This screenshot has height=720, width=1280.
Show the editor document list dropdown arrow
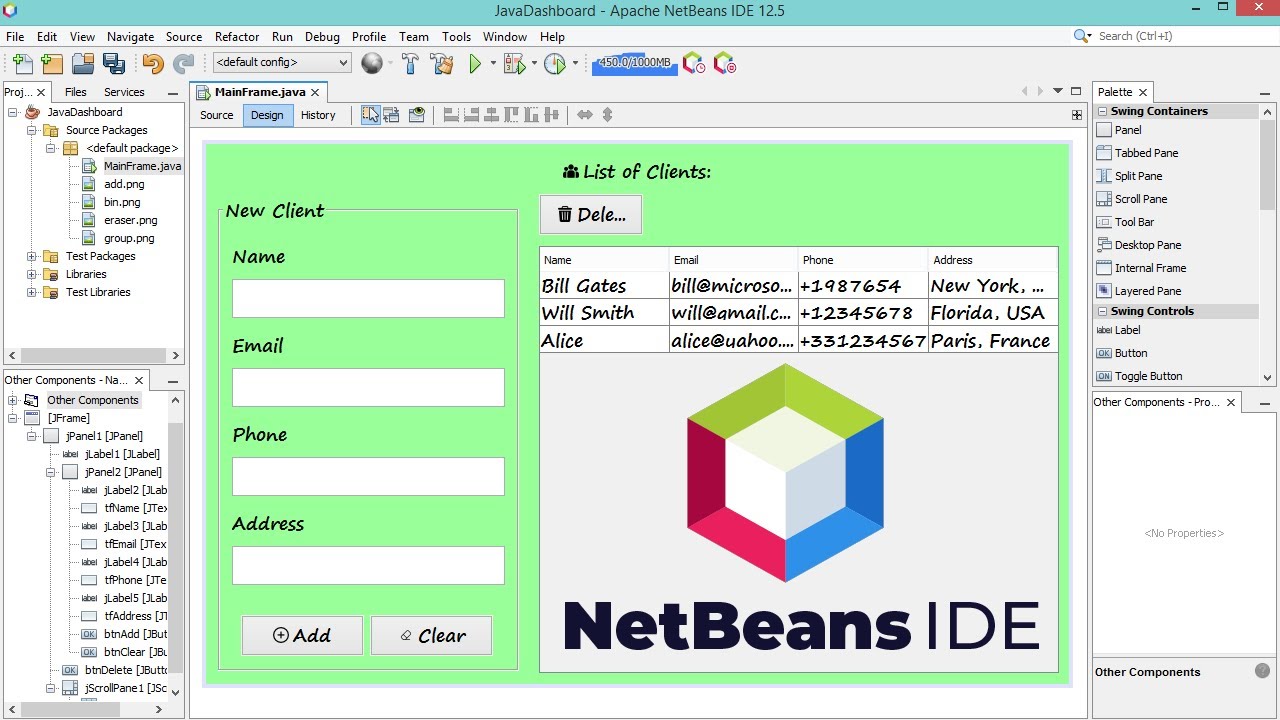pos(1058,91)
